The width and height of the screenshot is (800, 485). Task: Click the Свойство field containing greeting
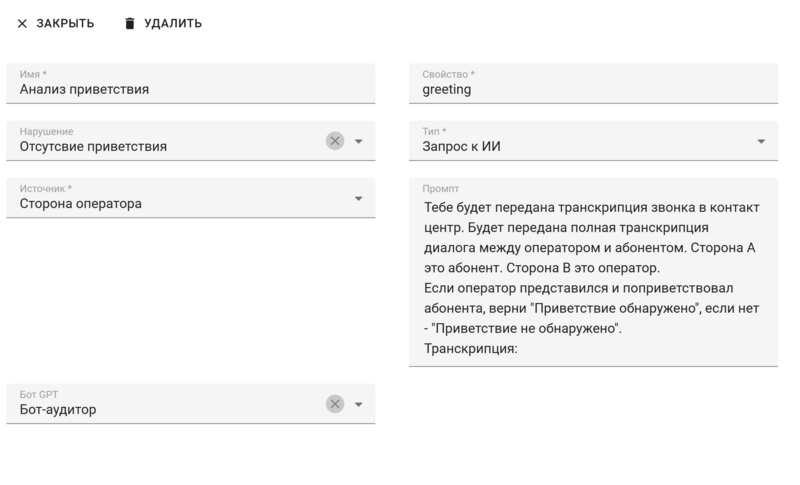(x=592, y=89)
